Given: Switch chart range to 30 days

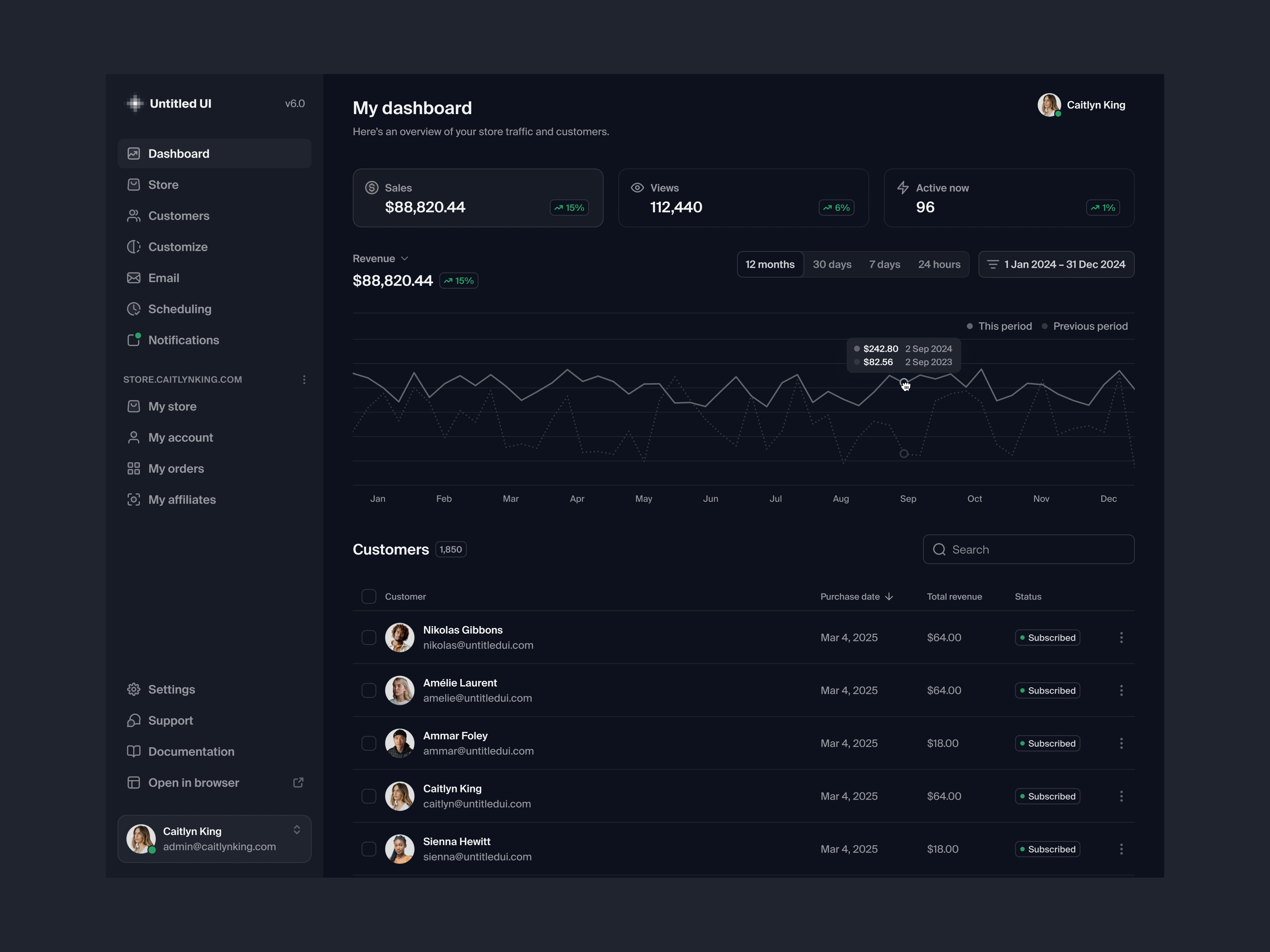Looking at the screenshot, I should tap(831, 264).
